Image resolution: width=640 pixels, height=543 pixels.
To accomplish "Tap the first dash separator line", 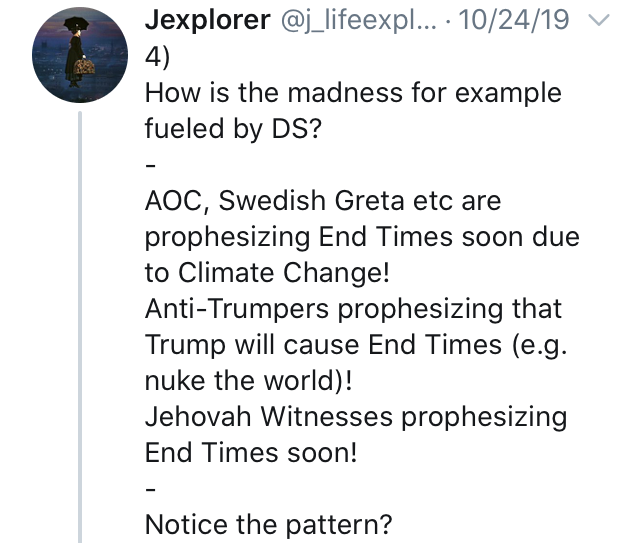I will click(x=150, y=165).
